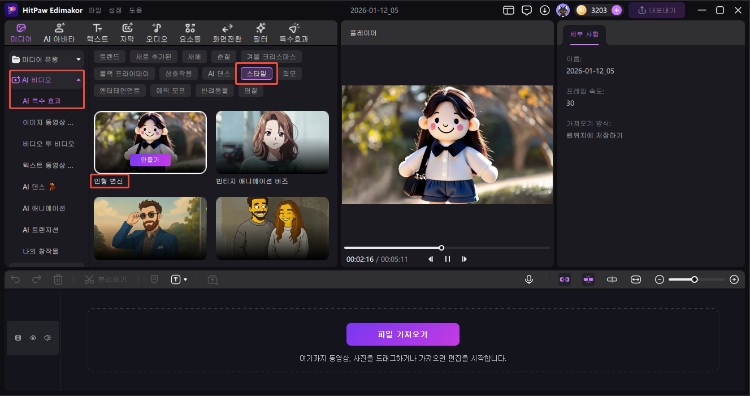The image size is (750, 396).
Task: Click the undo arrow in timeline toolbar
Action: (x=16, y=279)
